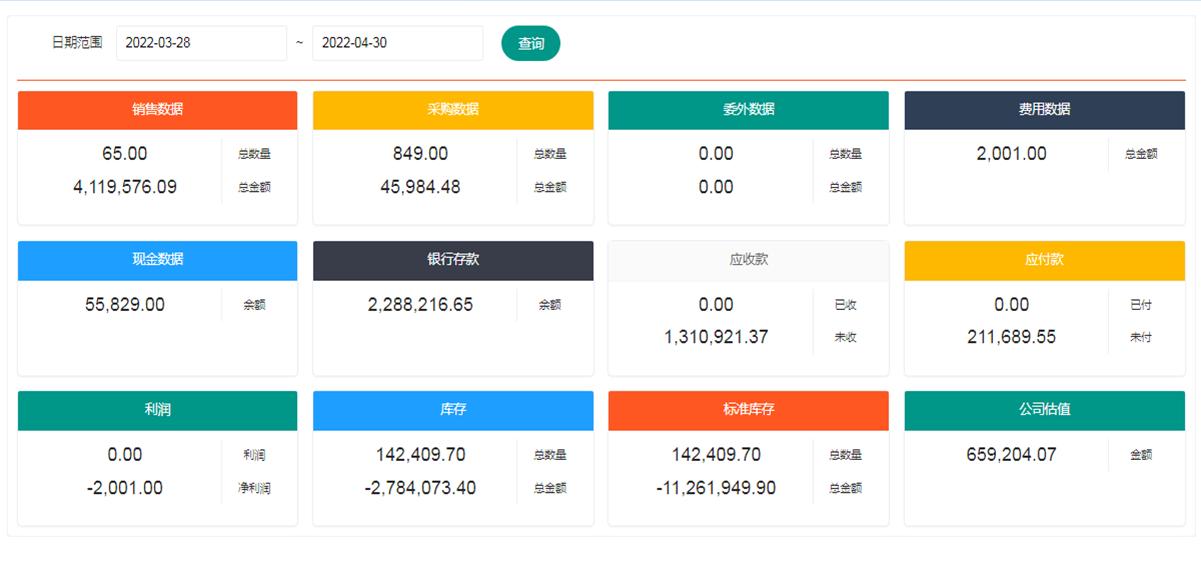Click the 净利润 label
1201x565 pixels.
click(254, 489)
